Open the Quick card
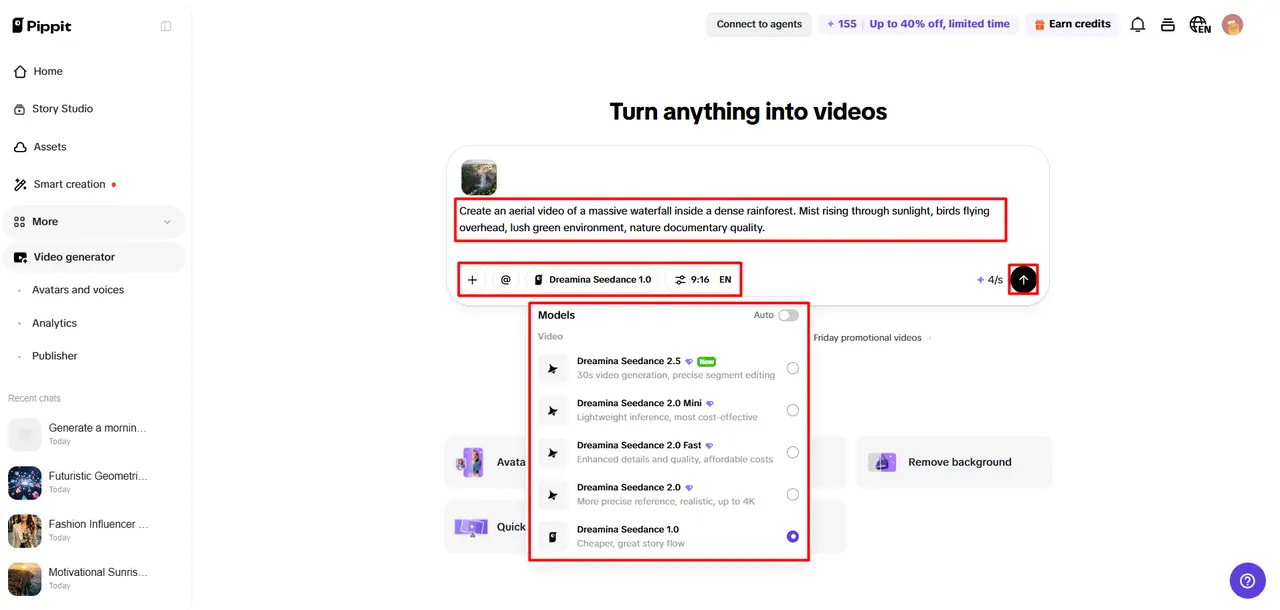 point(487,526)
